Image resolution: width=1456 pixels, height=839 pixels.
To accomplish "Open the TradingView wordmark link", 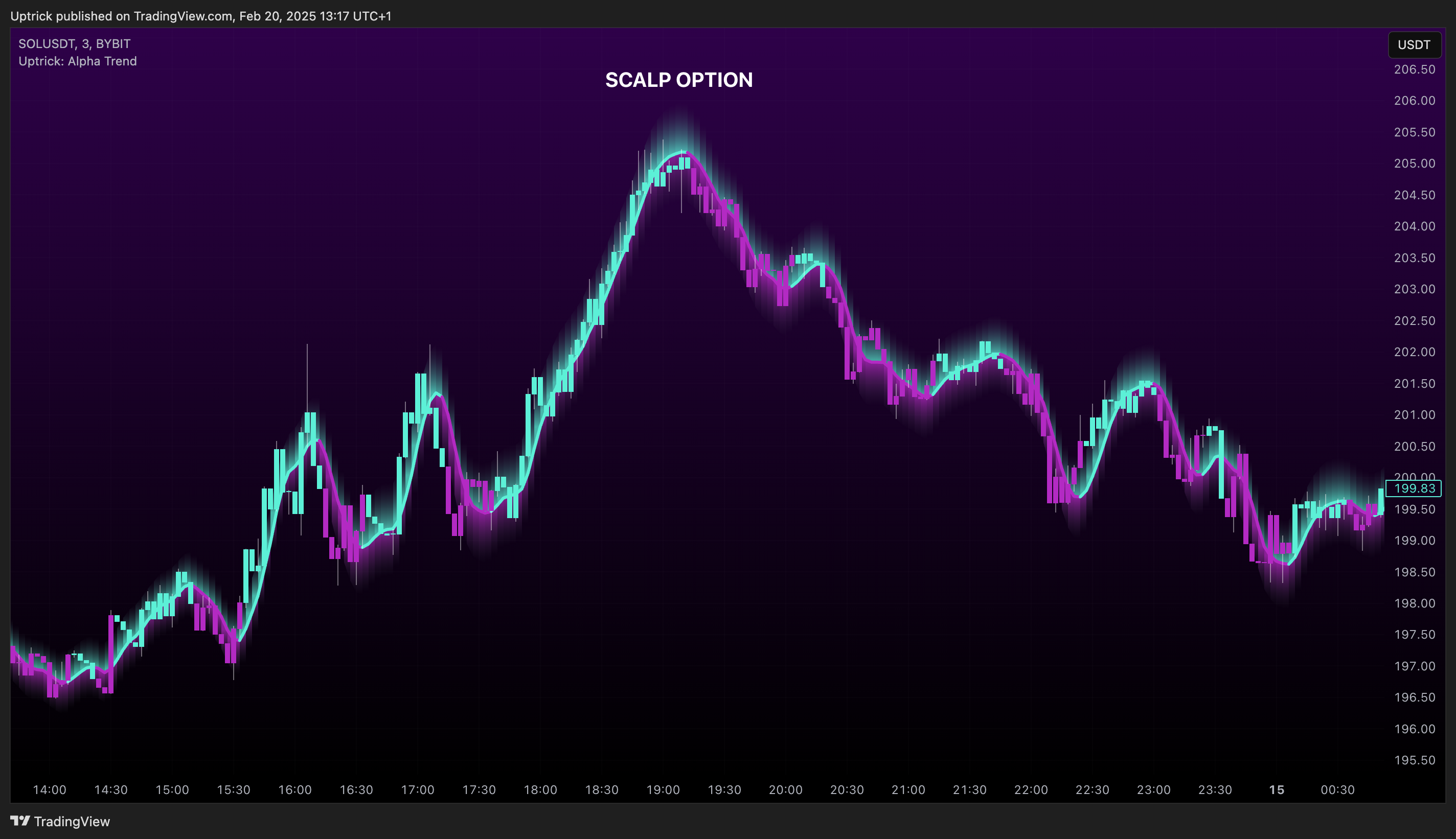I will pyautogui.click(x=72, y=821).
